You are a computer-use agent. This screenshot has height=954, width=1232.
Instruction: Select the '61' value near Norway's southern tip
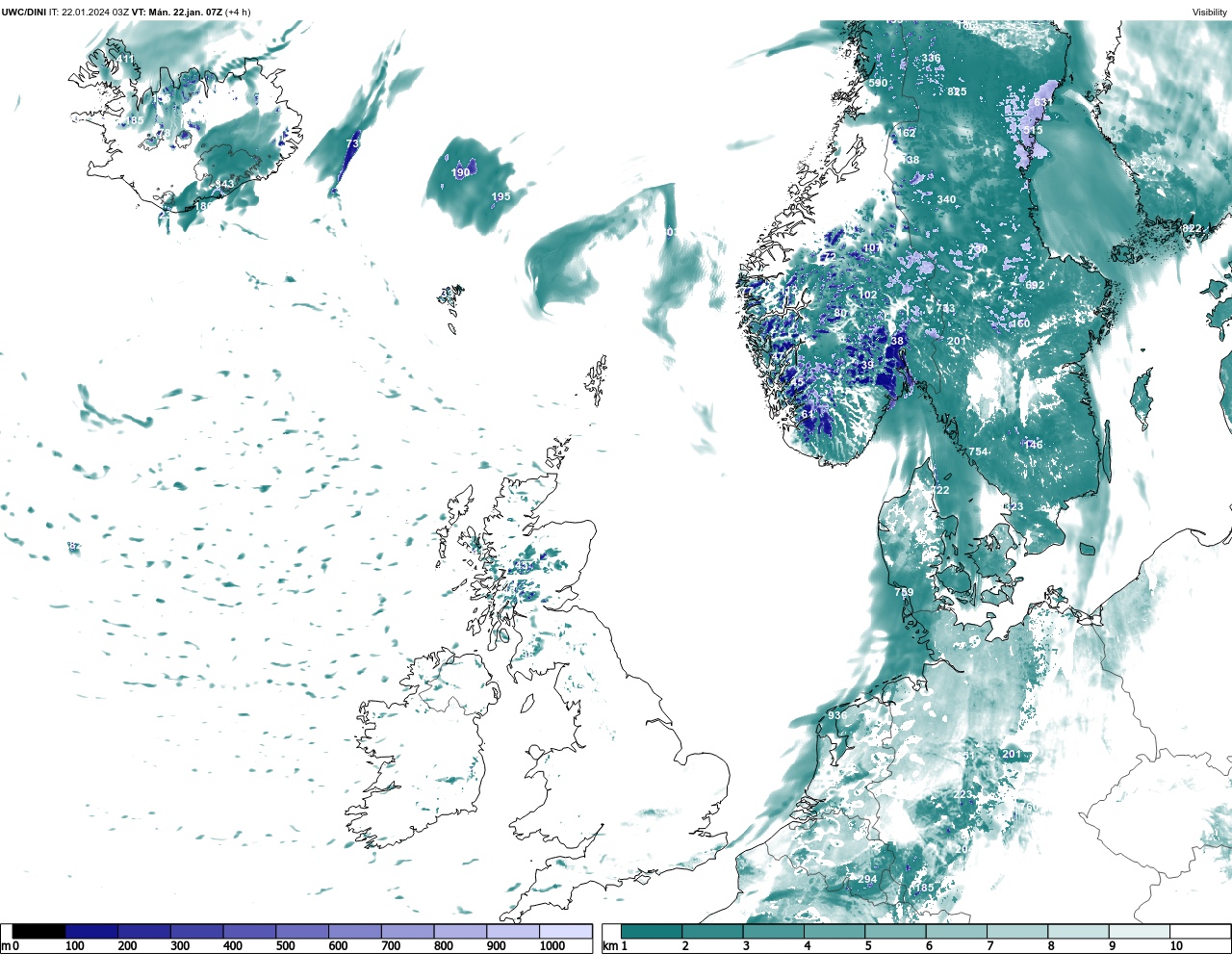coord(808,414)
